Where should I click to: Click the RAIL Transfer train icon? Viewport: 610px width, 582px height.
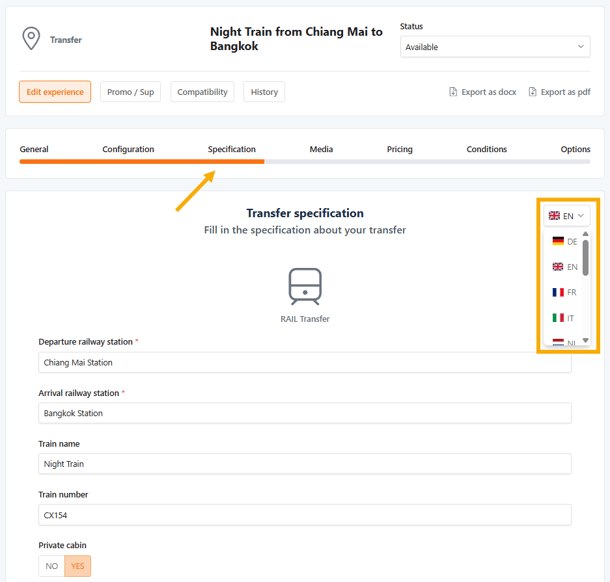[305, 286]
